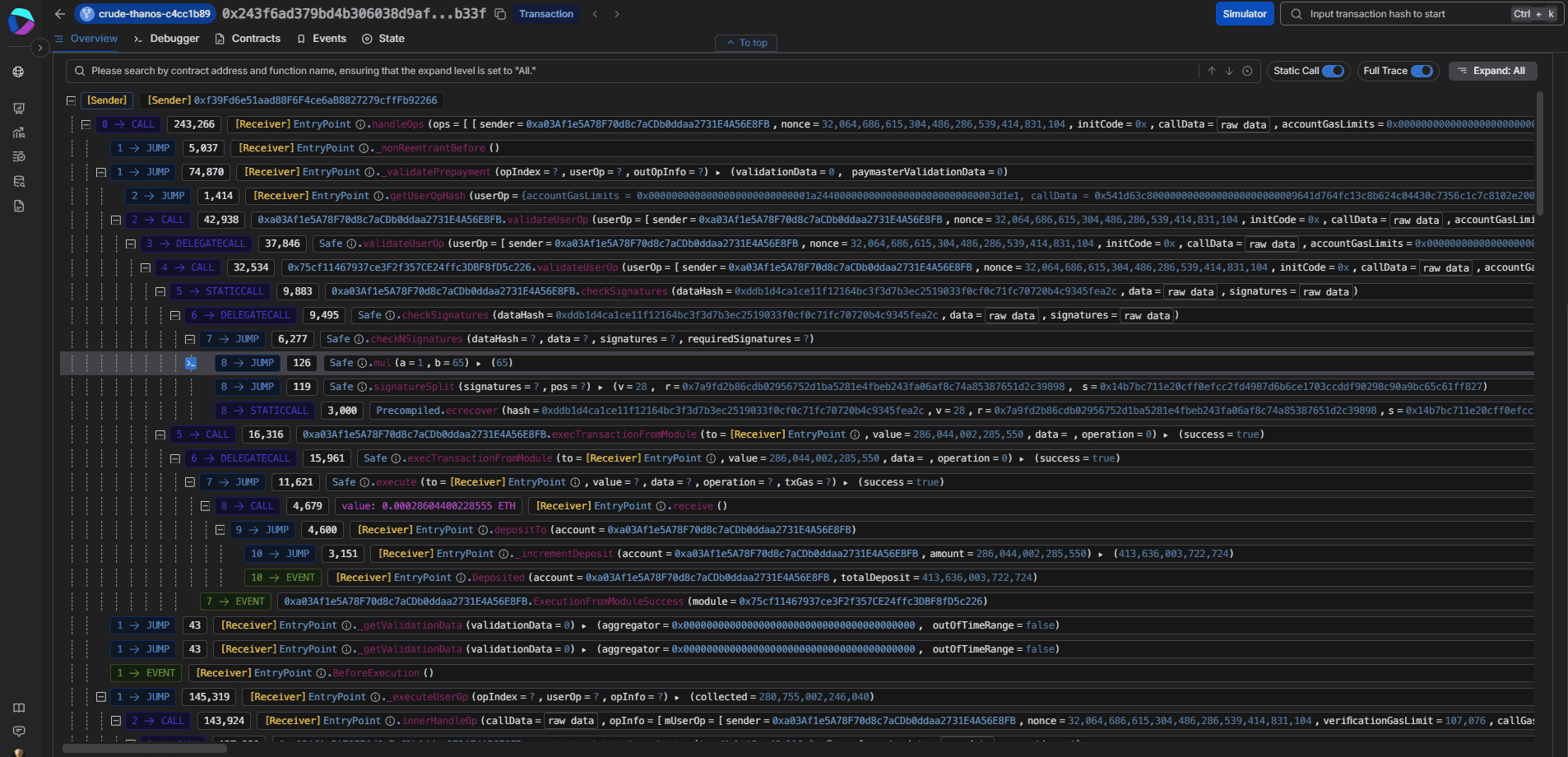Toggle the Full Trace switch
This screenshot has width=1568, height=757.
pyautogui.click(x=1422, y=71)
